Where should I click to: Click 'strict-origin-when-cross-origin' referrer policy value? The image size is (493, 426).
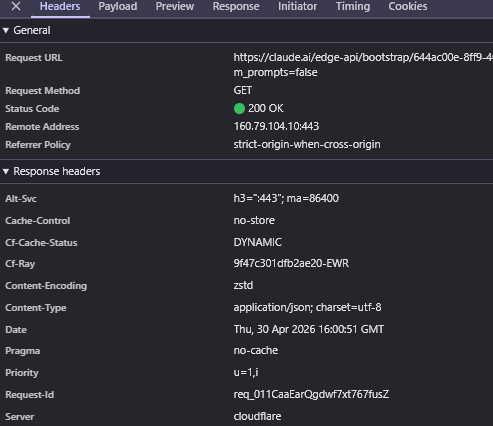(x=307, y=144)
